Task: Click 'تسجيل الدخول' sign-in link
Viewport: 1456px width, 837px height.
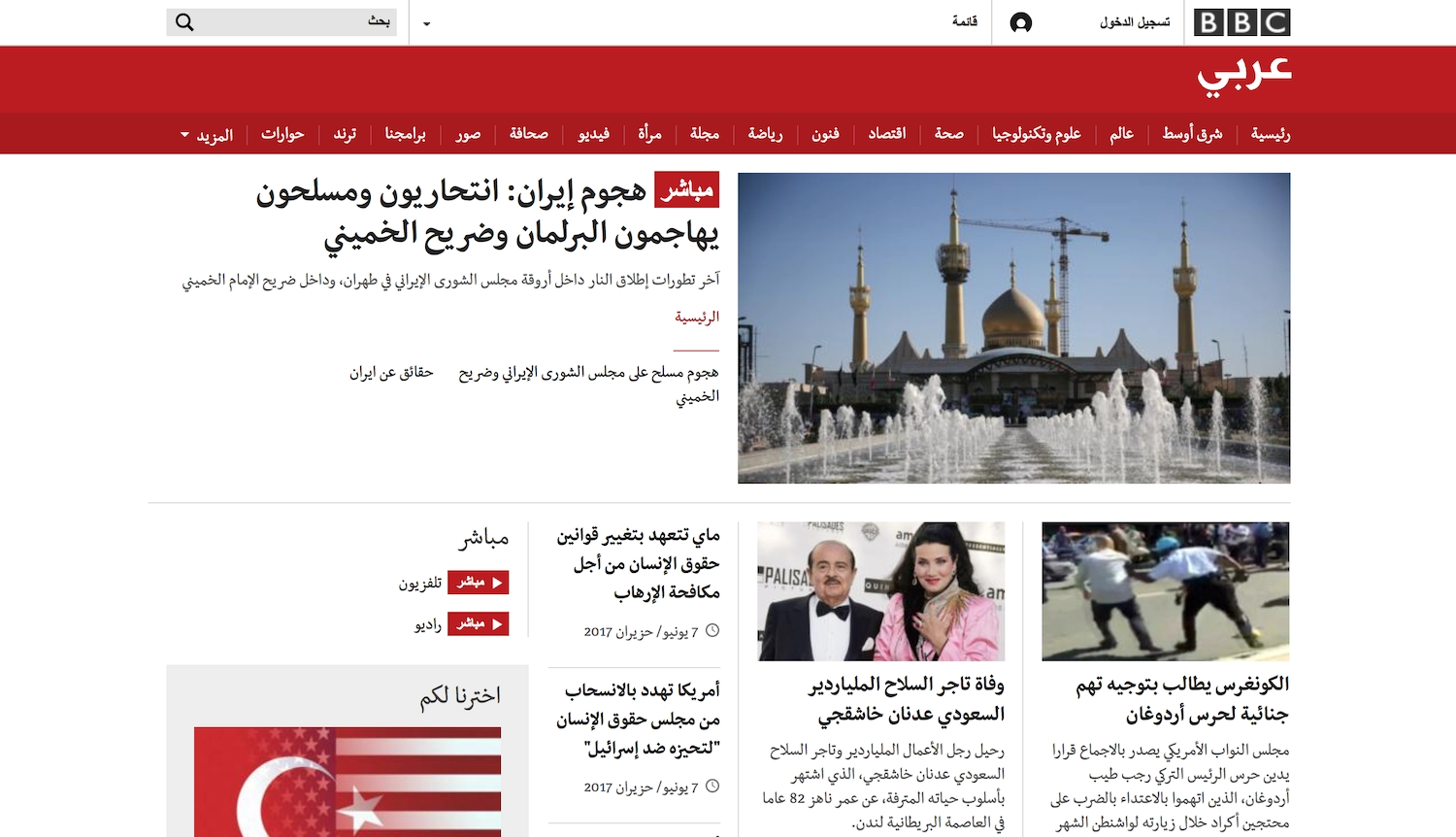Action: pyautogui.click(x=1134, y=22)
